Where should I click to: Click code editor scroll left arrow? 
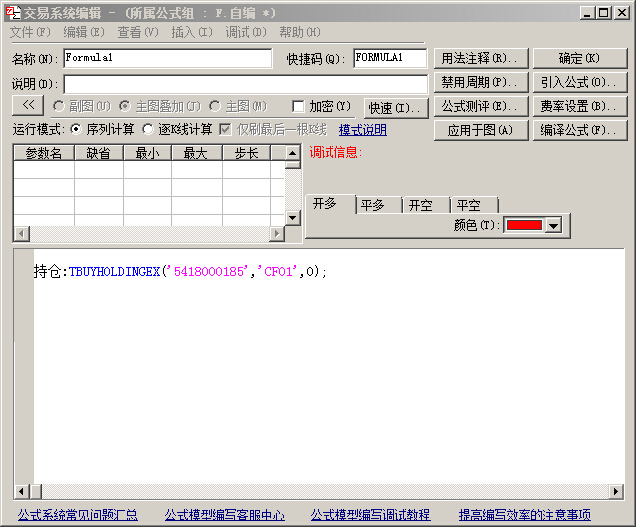click(21, 492)
